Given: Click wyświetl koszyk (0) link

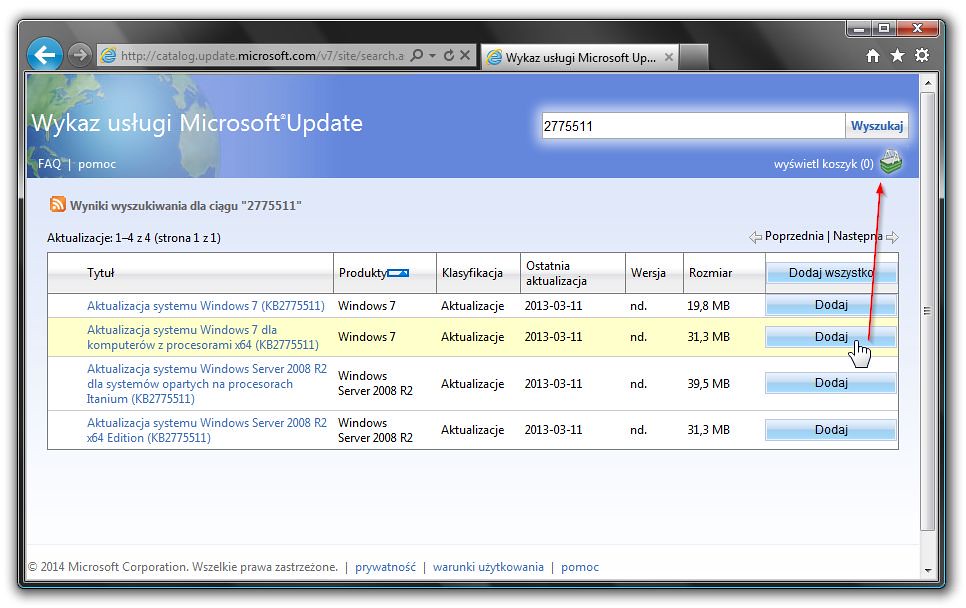Looking at the screenshot, I should [x=823, y=164].
